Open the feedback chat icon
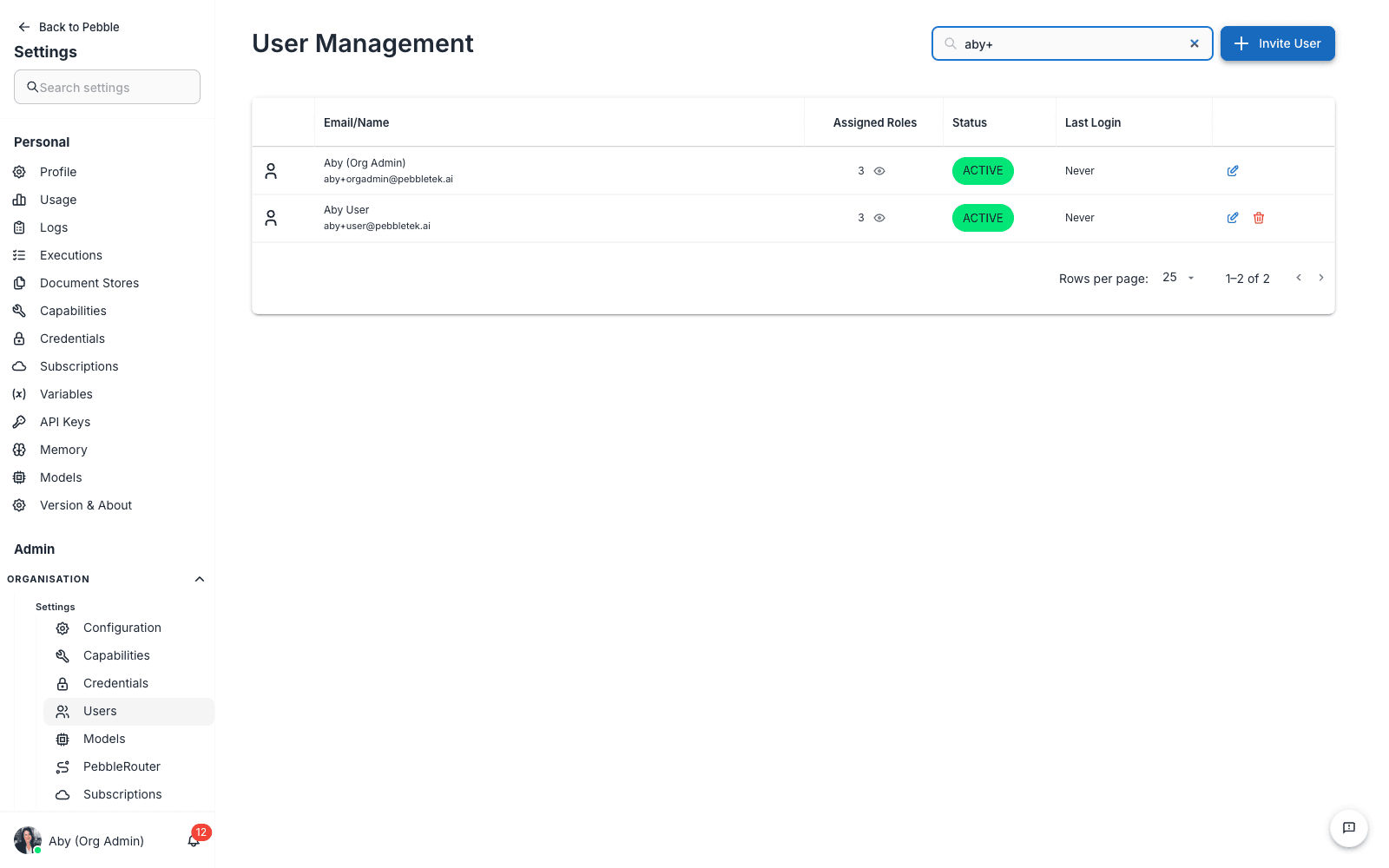This screenshot has height=868, width=1389. (x=1349, y=828)
